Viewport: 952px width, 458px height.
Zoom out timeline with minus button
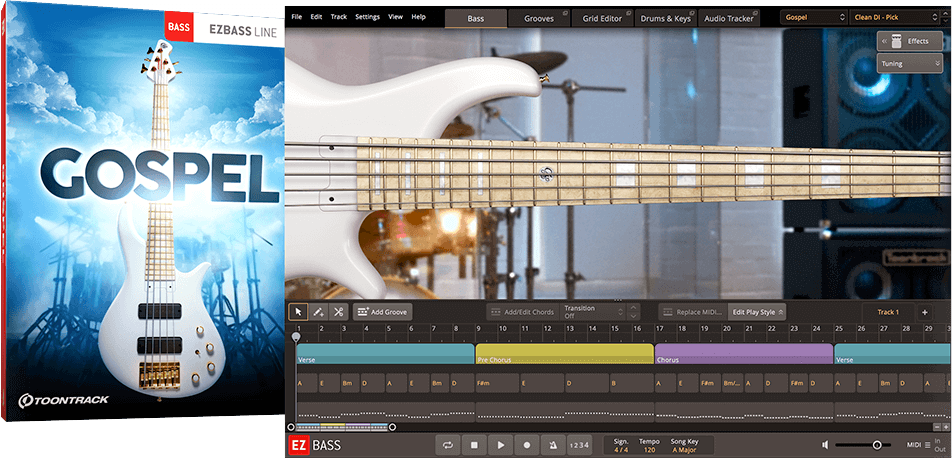pos(936,427)
